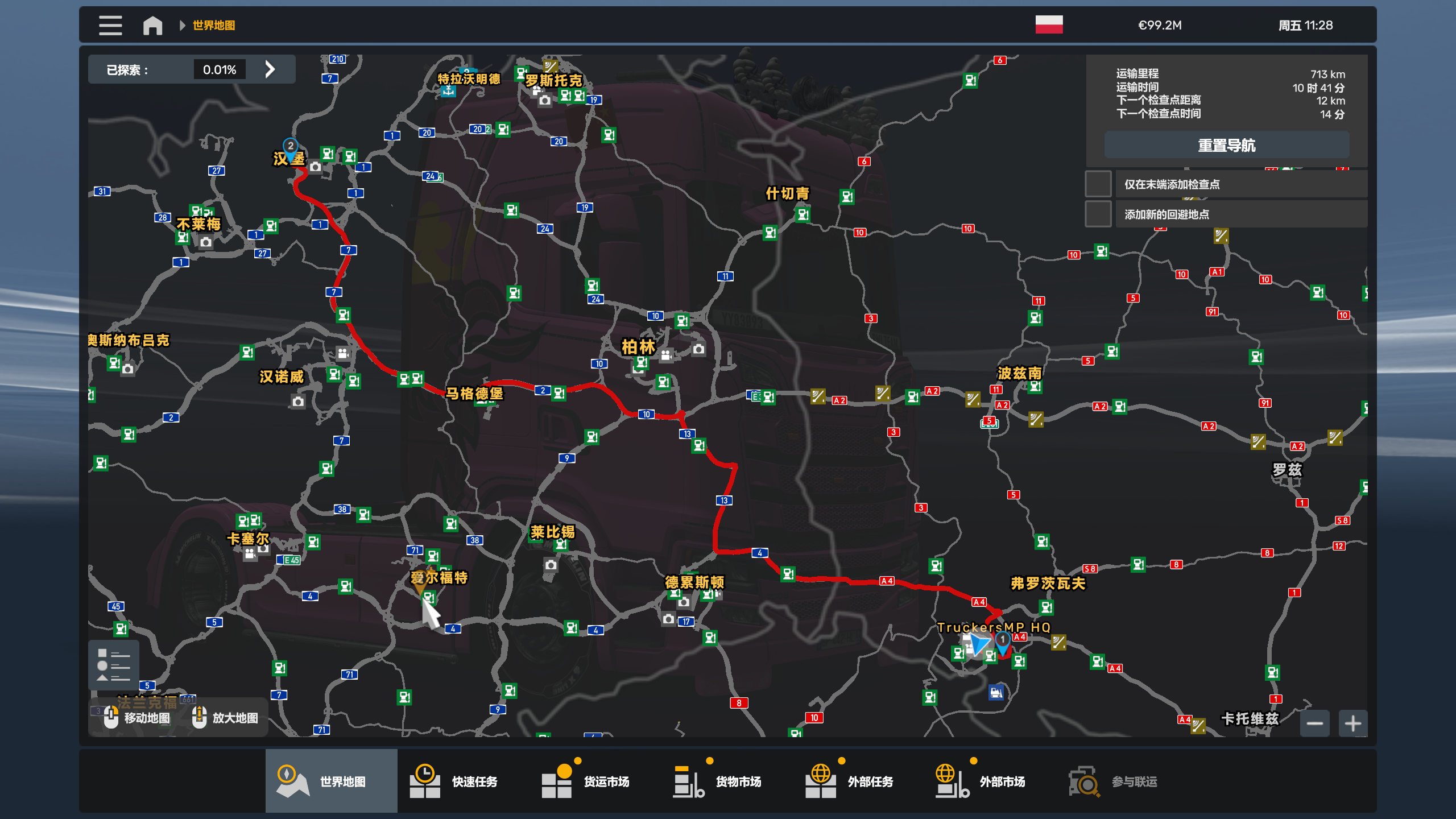Switch to the 世界地图 tab
This screenshot has width=1456, height=819.
coord(331,781)
